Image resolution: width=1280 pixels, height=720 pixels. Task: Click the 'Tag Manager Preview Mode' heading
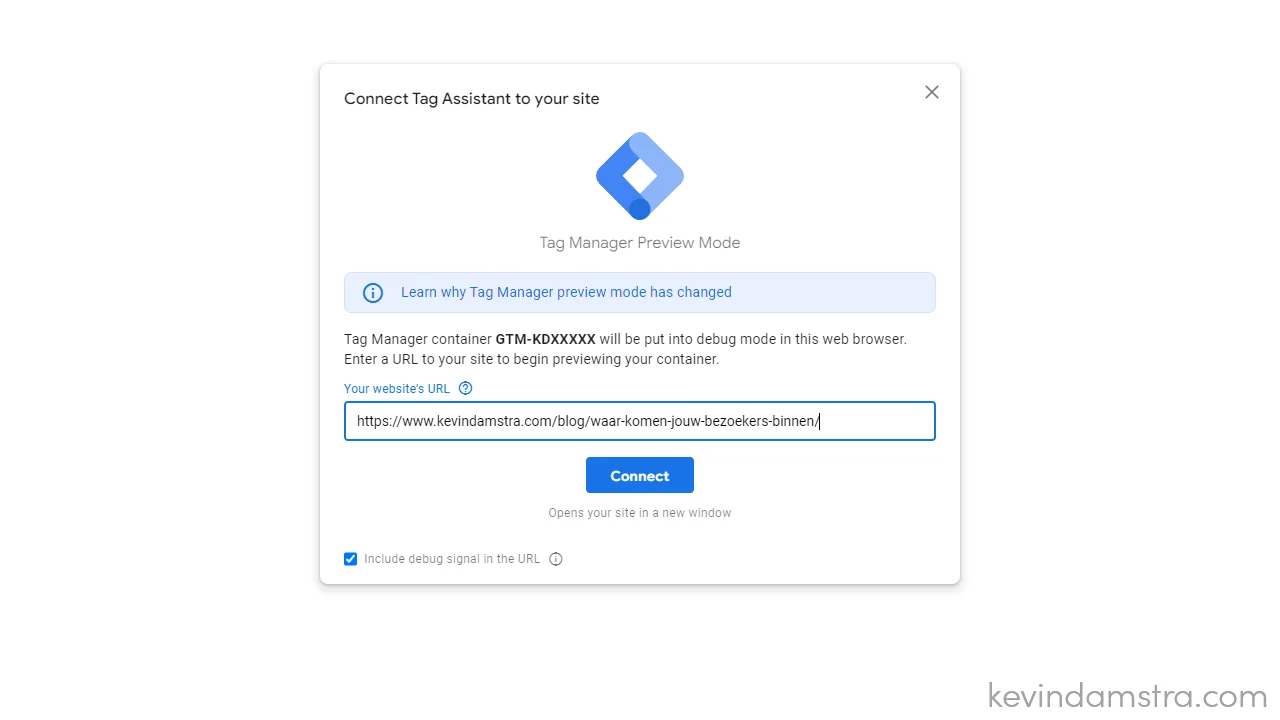point(640,243)
